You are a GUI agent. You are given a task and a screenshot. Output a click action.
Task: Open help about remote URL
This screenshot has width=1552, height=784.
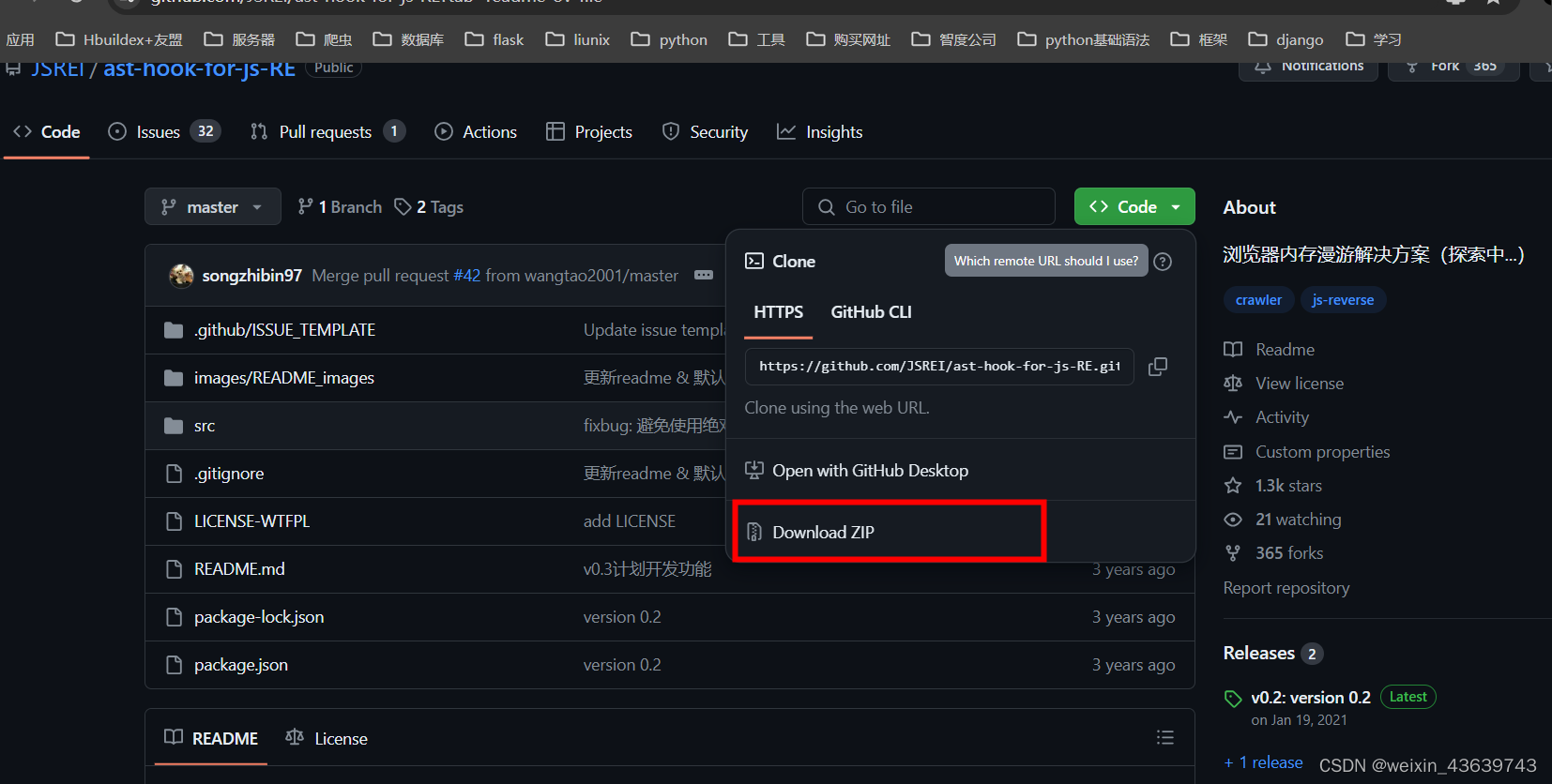(1163, 262)
